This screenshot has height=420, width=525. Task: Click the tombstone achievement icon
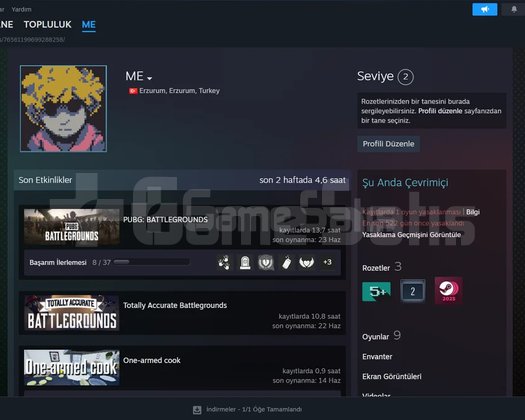245,262
